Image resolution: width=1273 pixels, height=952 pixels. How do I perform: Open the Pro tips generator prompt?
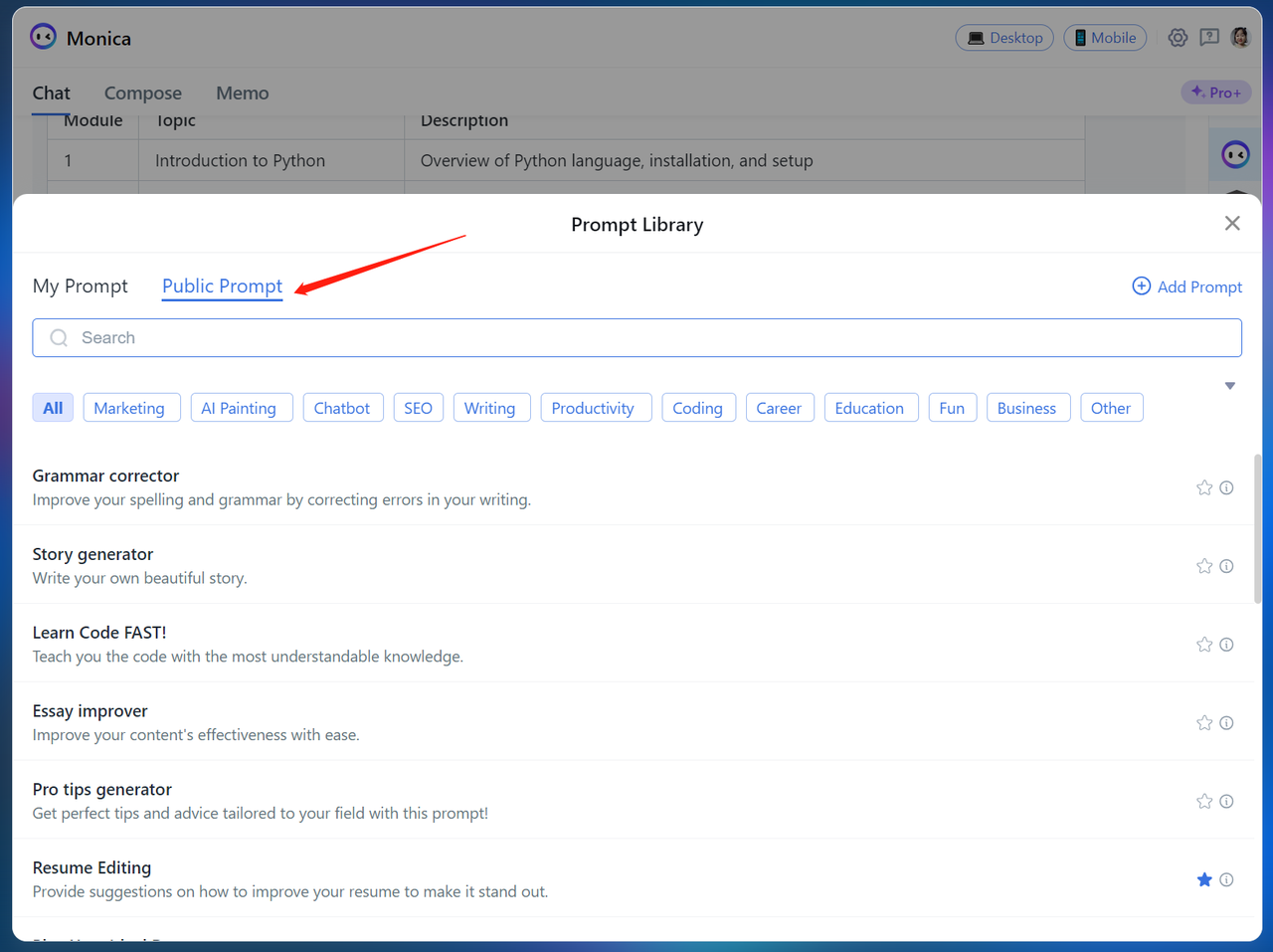pos(632,801)
